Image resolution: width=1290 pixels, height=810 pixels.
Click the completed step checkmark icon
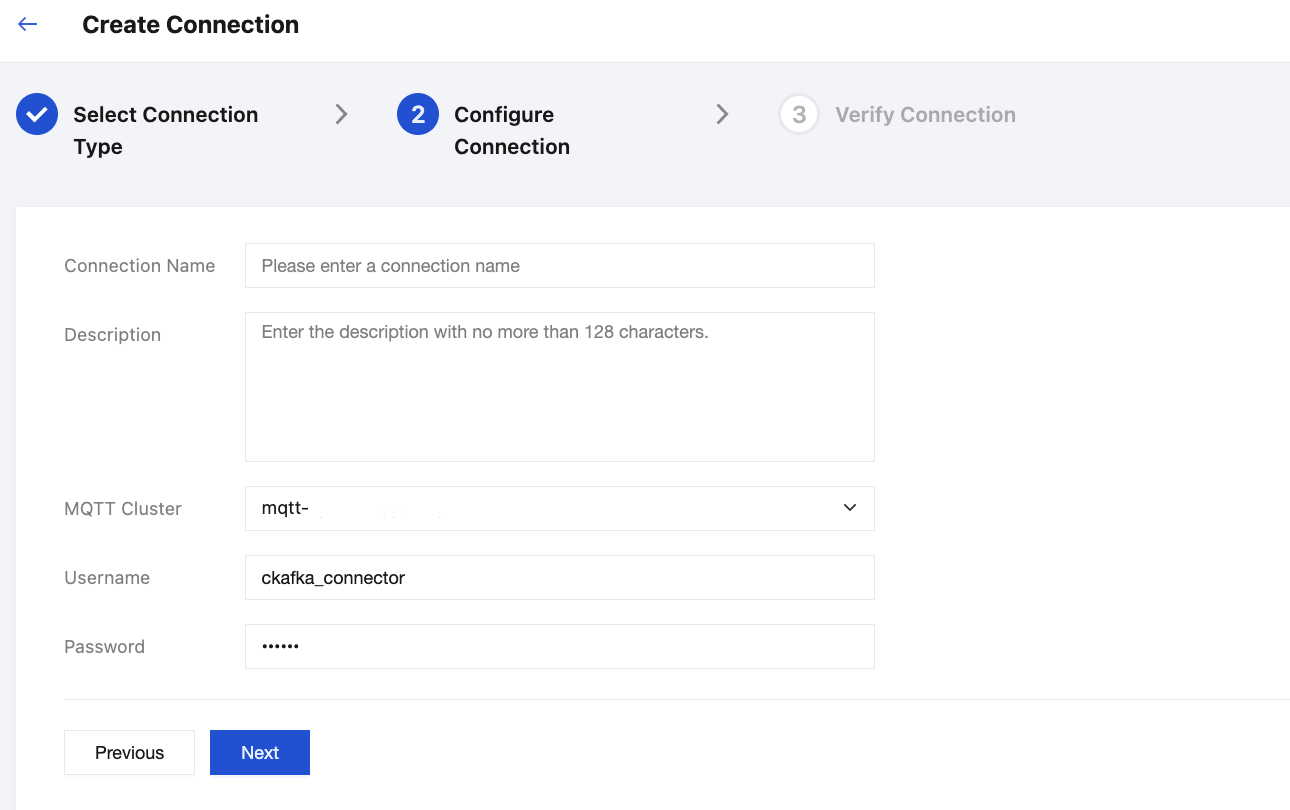37,115
